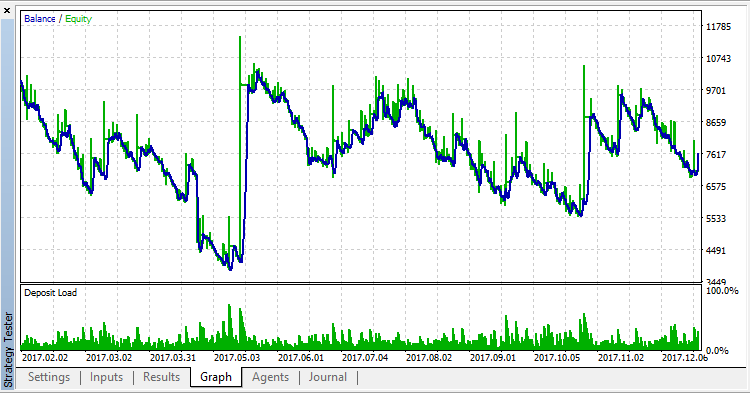Click the 10743 axis value
This screenshot has height=394, width=750.
pyautogui.click(x=718, y=59)
